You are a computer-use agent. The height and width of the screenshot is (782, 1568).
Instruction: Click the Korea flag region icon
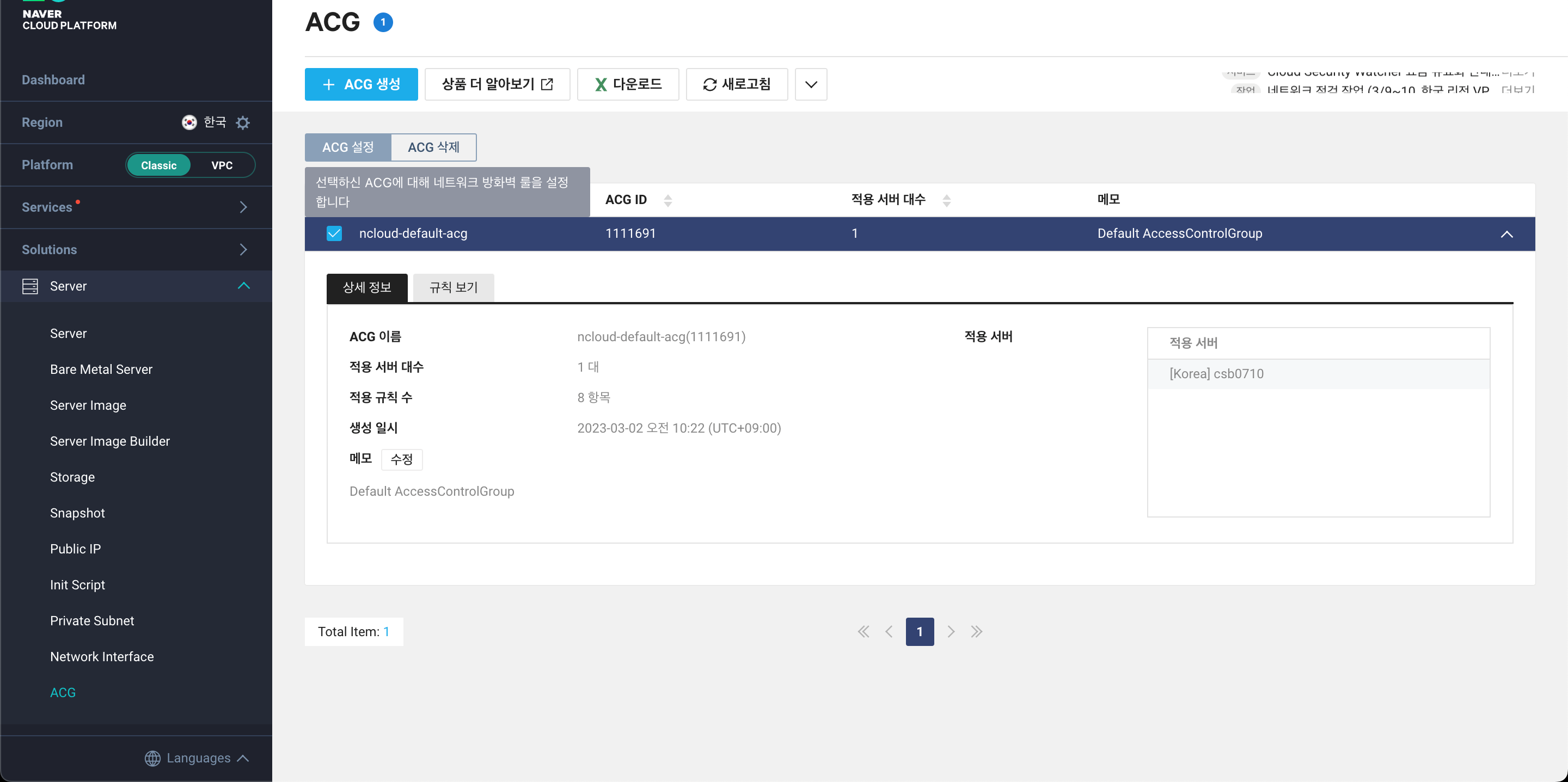[189, 122]
